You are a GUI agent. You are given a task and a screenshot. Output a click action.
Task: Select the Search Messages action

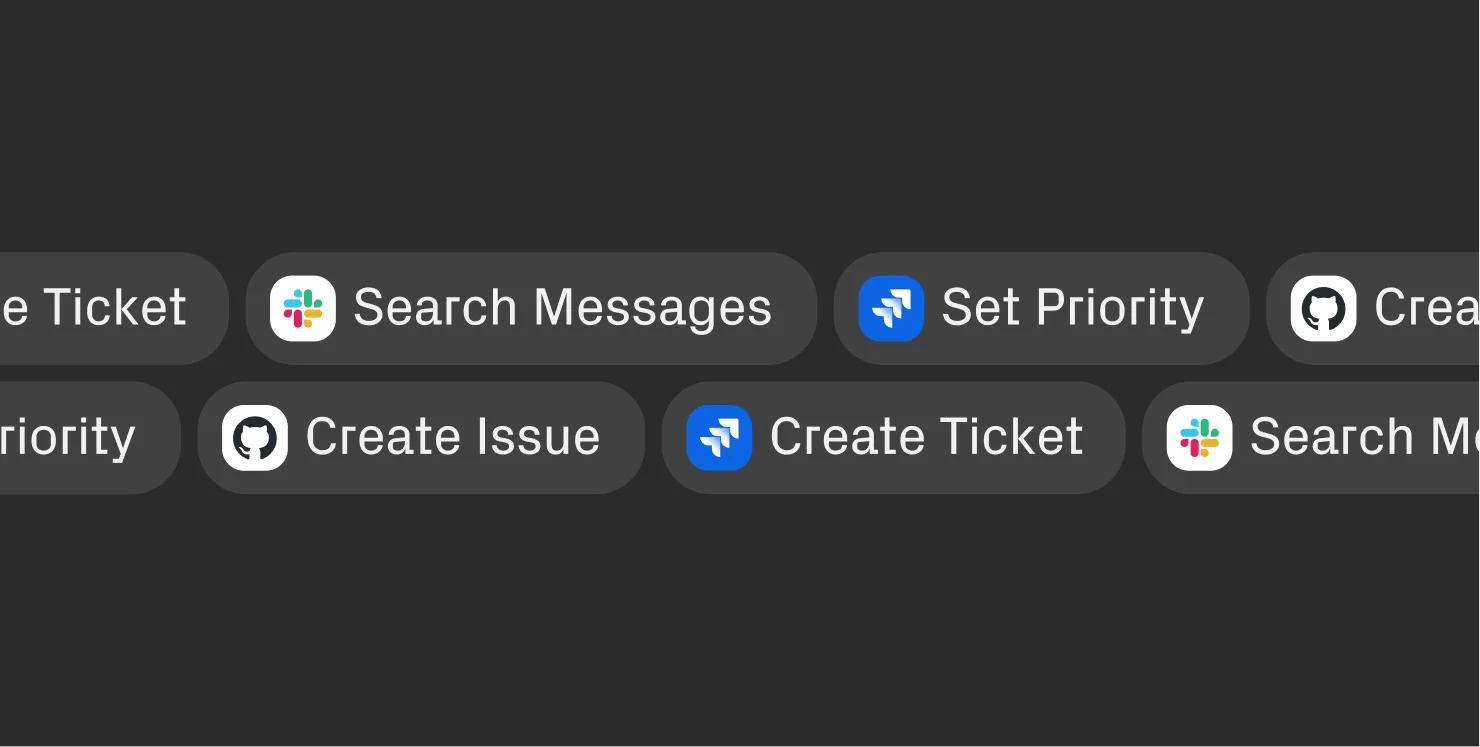[x=530, y=308]
